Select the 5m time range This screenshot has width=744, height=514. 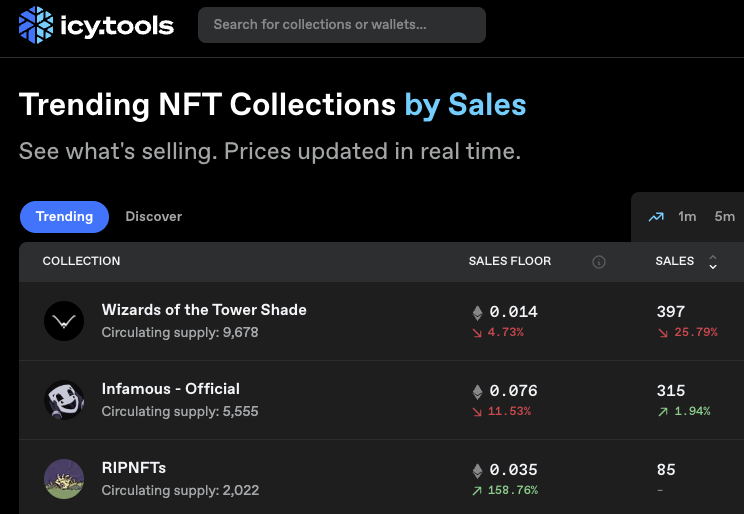[724, 217]
